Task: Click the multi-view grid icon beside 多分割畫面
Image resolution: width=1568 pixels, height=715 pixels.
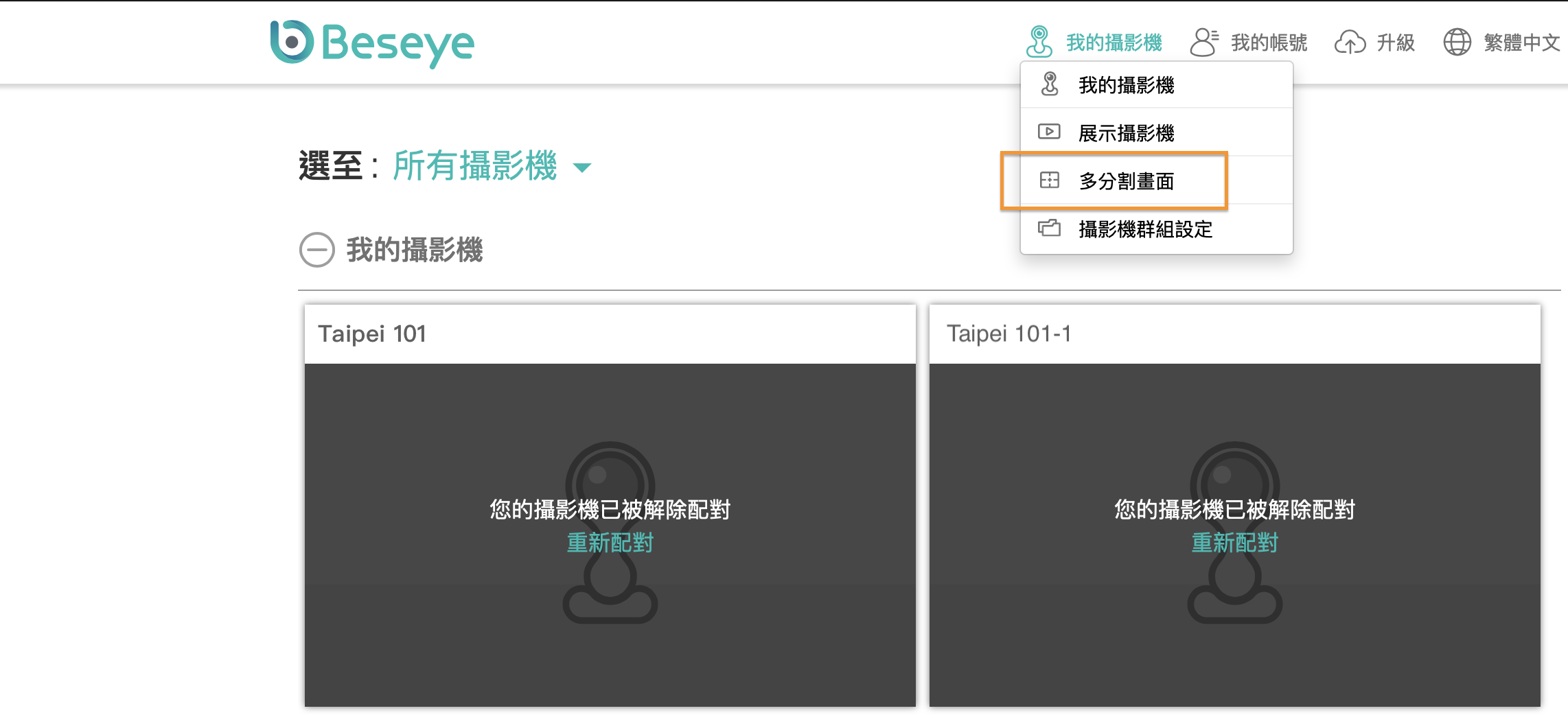Action: point(1049,180)
